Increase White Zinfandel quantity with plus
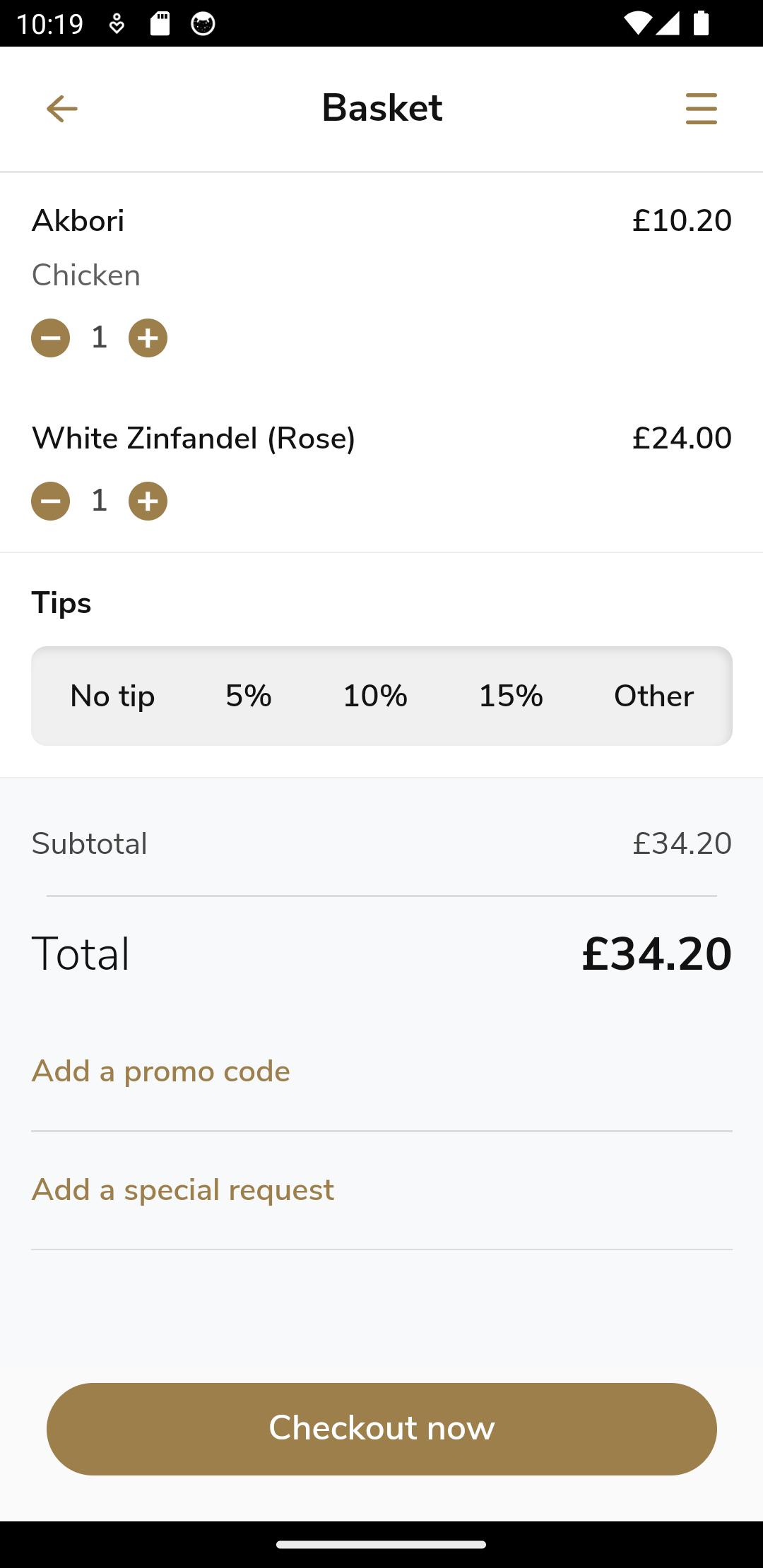The image size is (763, 1568). coord(148,501)
